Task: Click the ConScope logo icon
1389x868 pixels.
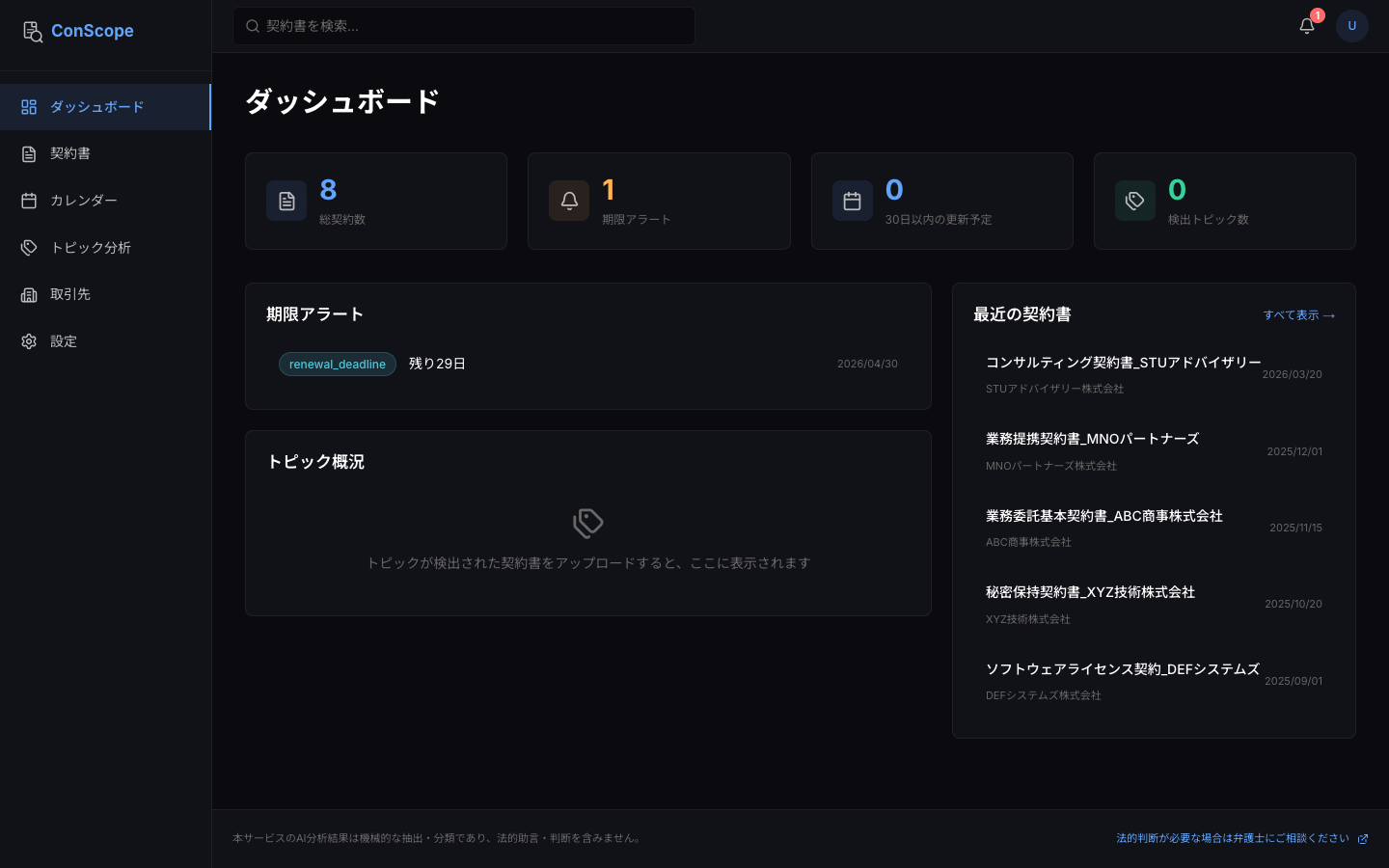Action: 33,32
